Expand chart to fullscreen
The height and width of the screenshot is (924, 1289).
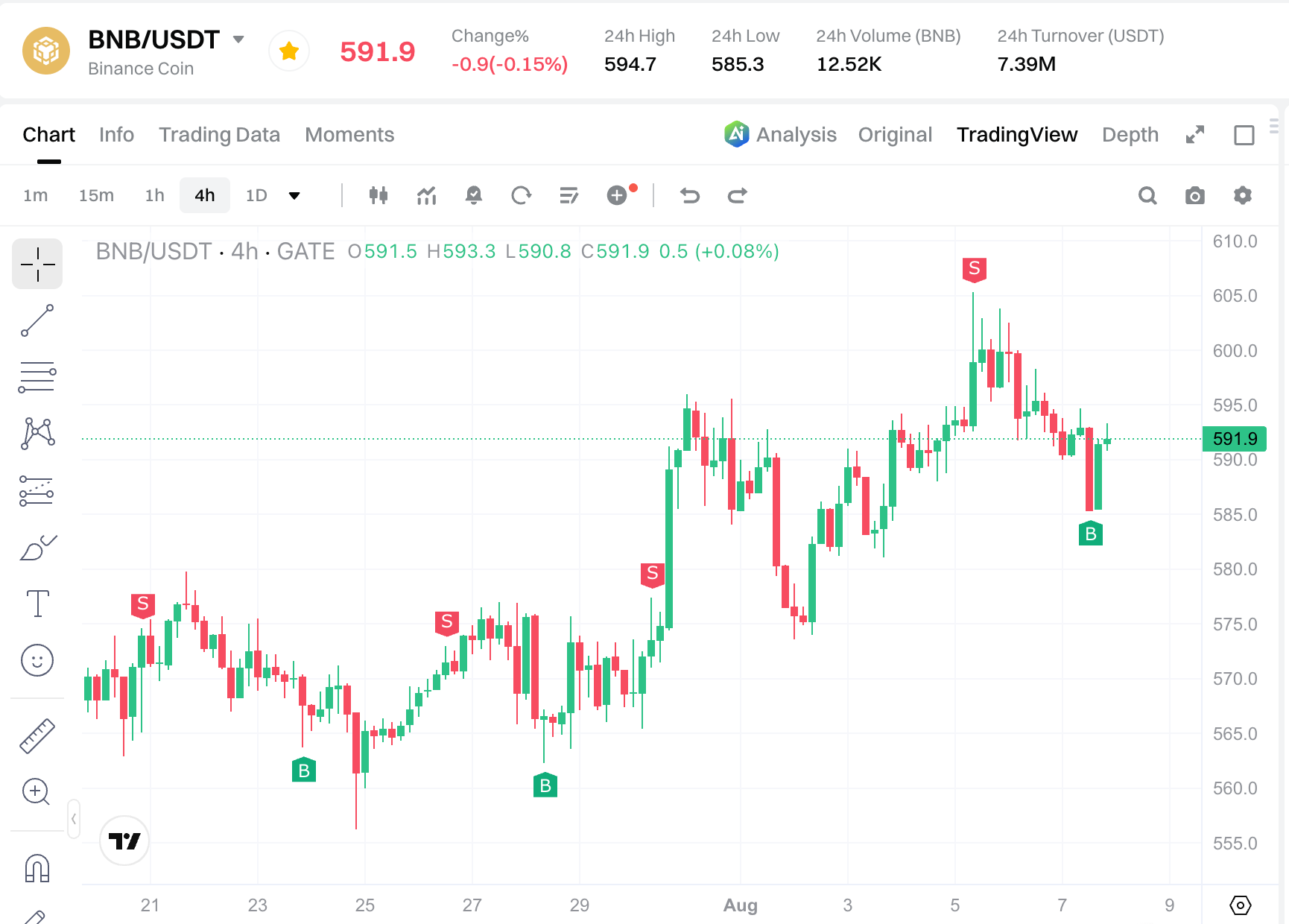point(1195,135)
